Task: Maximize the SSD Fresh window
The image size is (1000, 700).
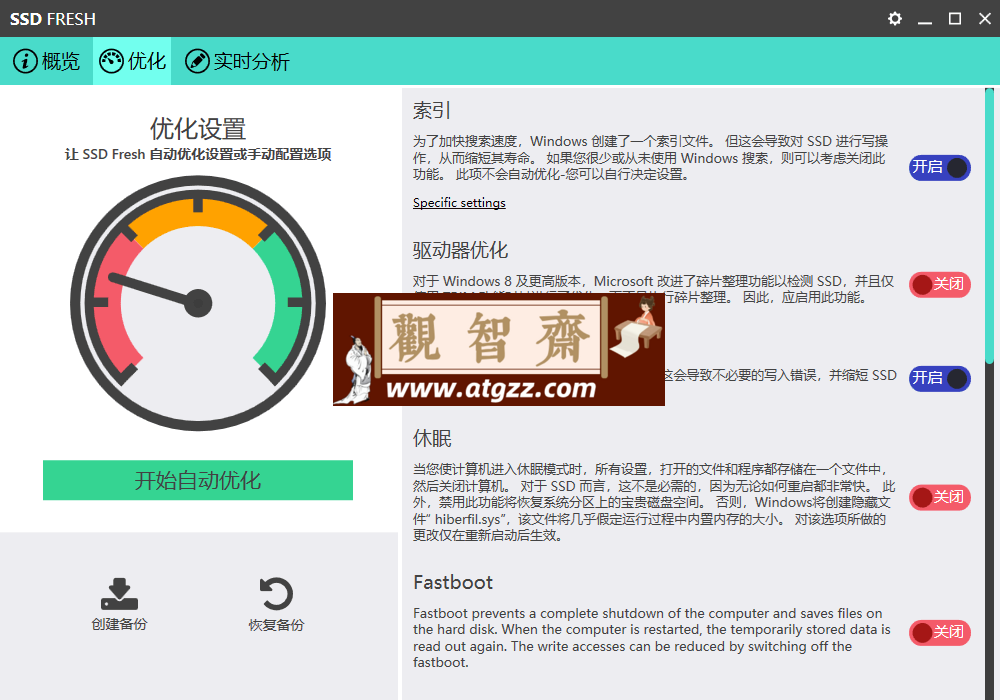Action: coord(955,18)
